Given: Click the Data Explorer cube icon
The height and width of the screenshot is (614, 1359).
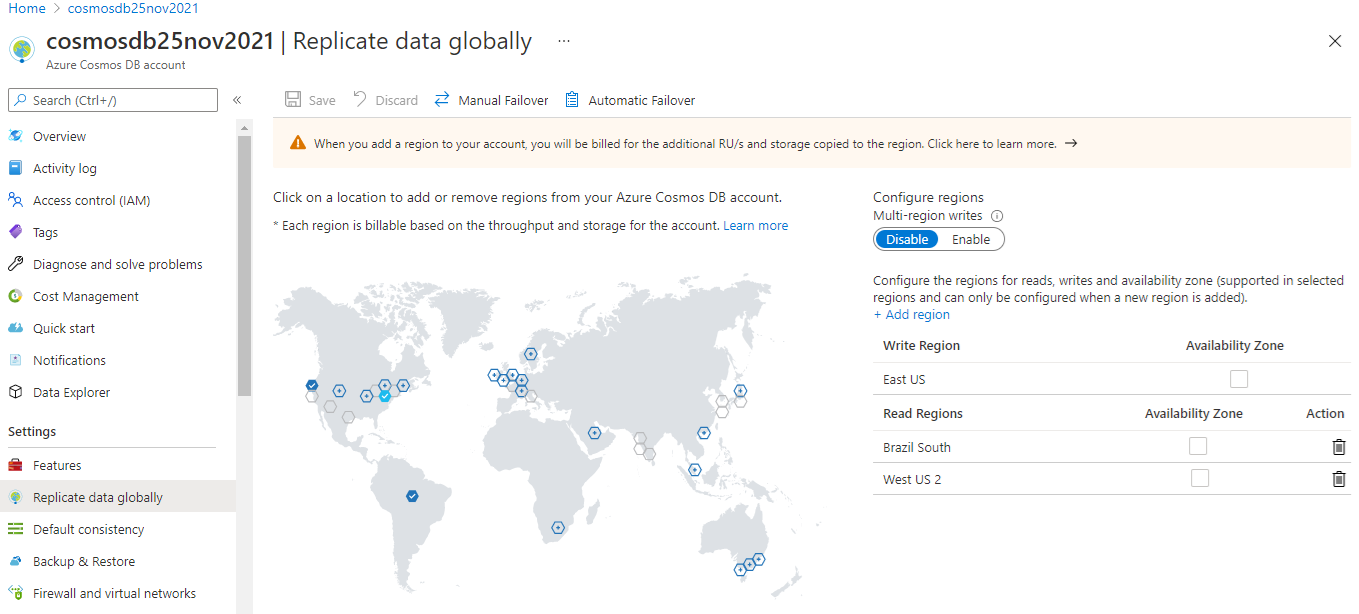Looking at the screenshot, I should [x=15, y=392].
